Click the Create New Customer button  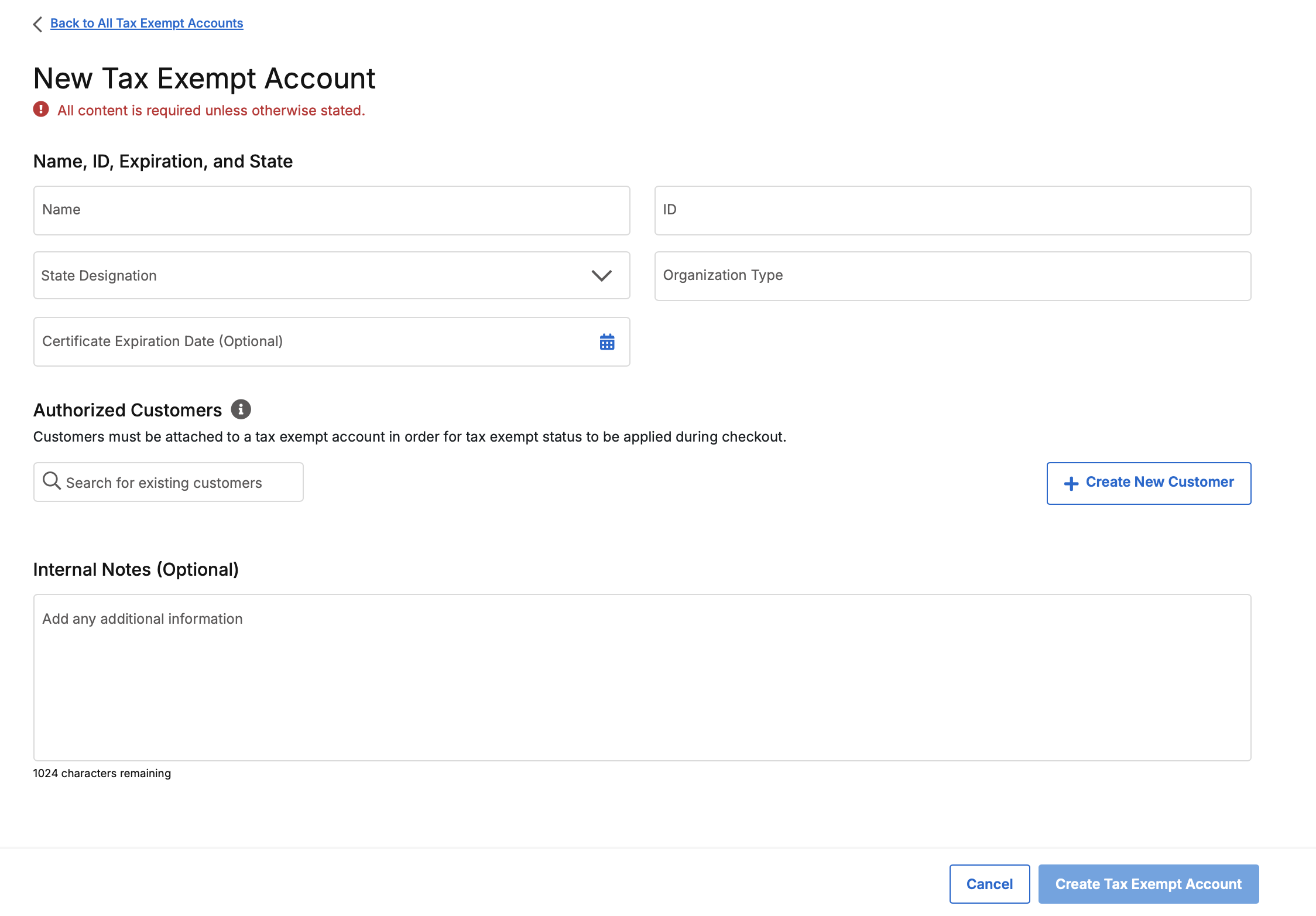tap(1149, 483)
